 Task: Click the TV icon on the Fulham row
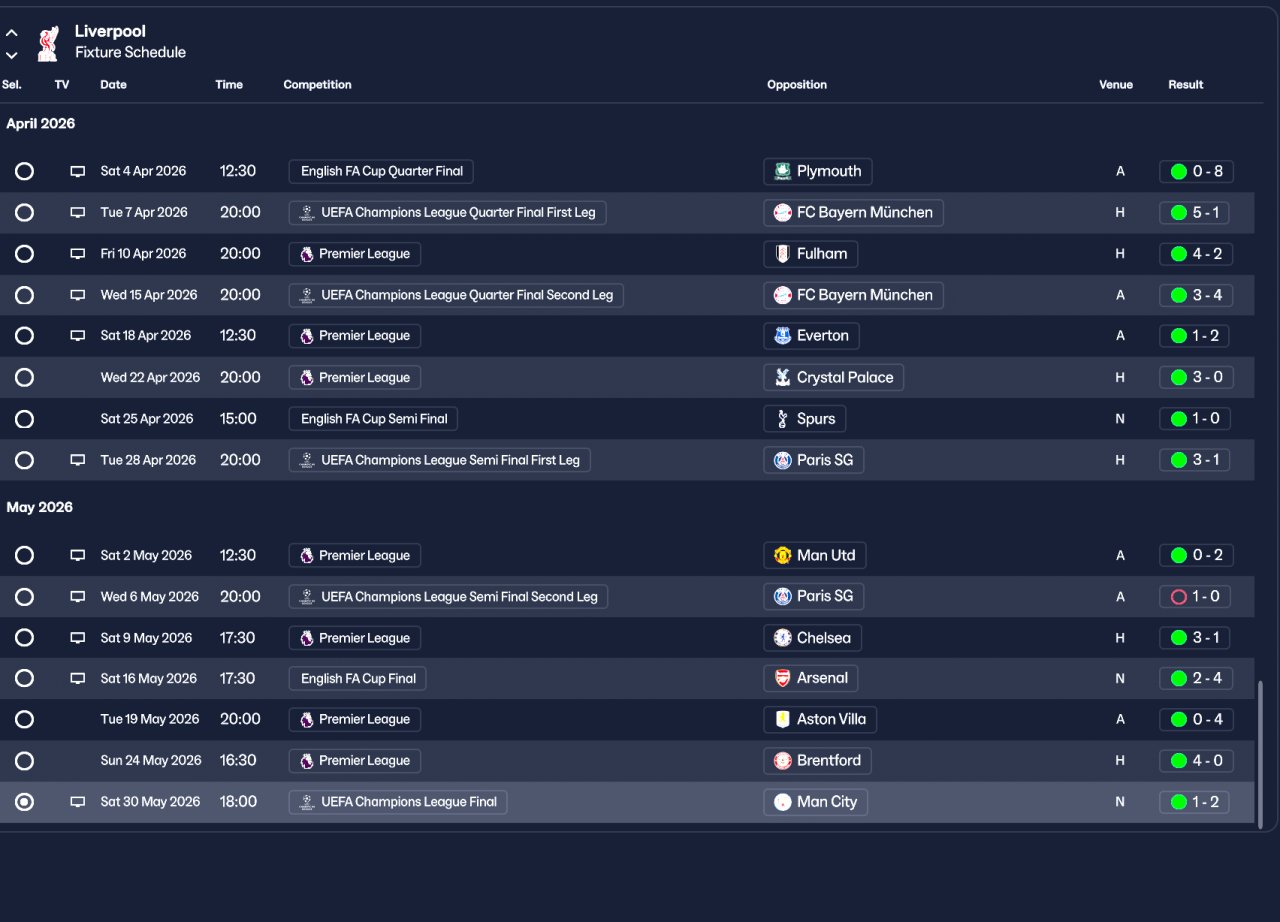[77, 254]
